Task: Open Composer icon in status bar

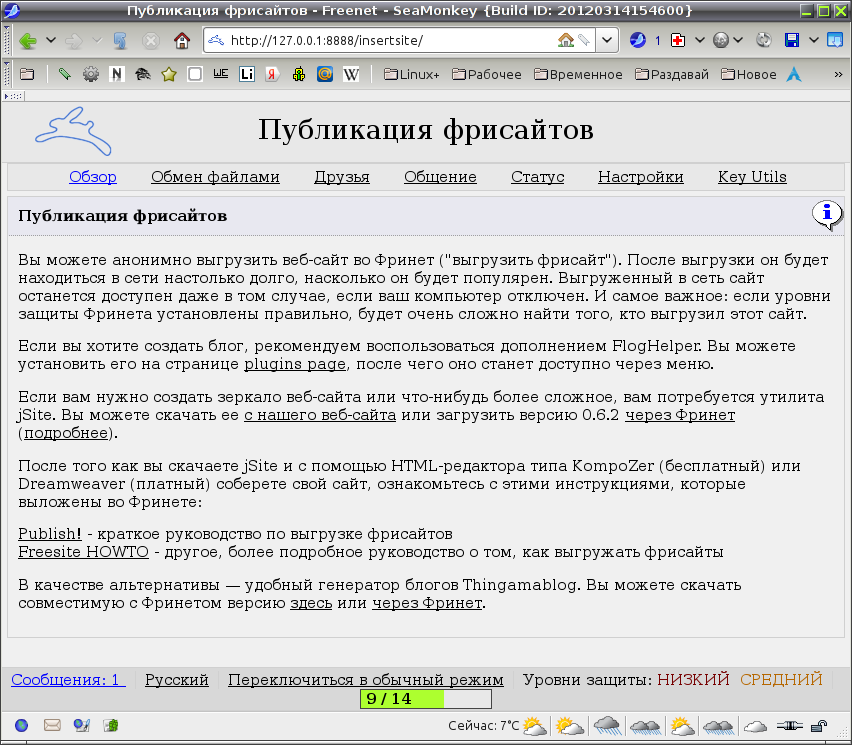Action: 82,725
